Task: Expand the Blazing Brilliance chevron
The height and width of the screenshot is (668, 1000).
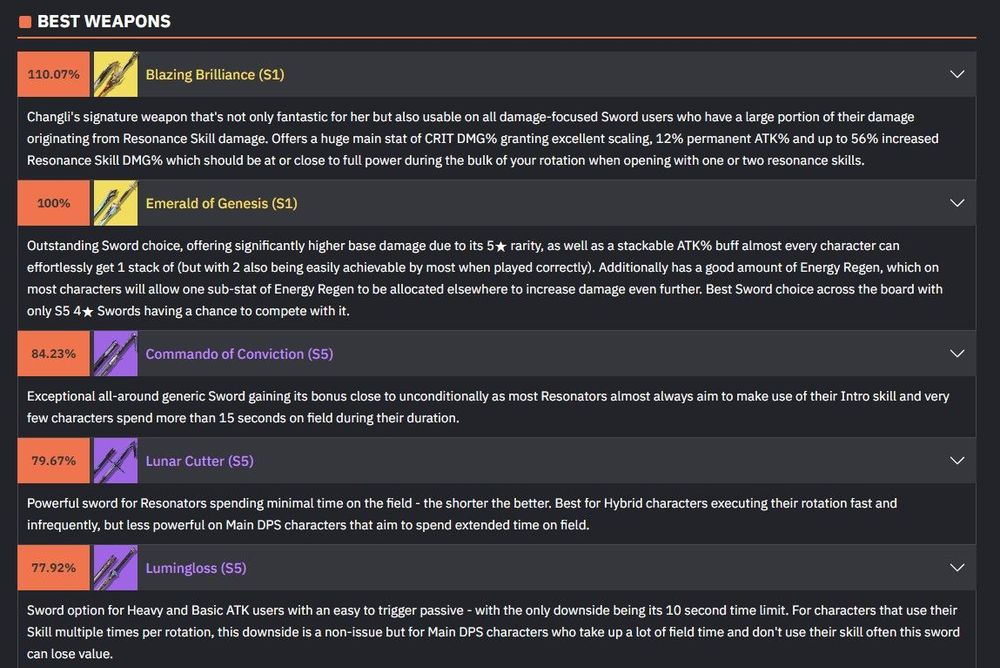Action: click(957, 74)
